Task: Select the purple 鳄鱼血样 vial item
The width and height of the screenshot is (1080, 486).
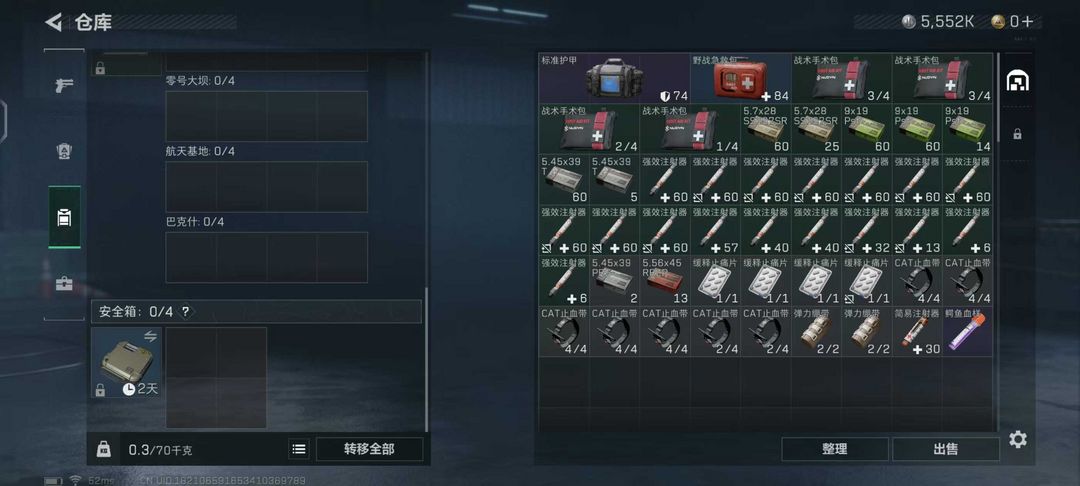Action: coord(967,331)
